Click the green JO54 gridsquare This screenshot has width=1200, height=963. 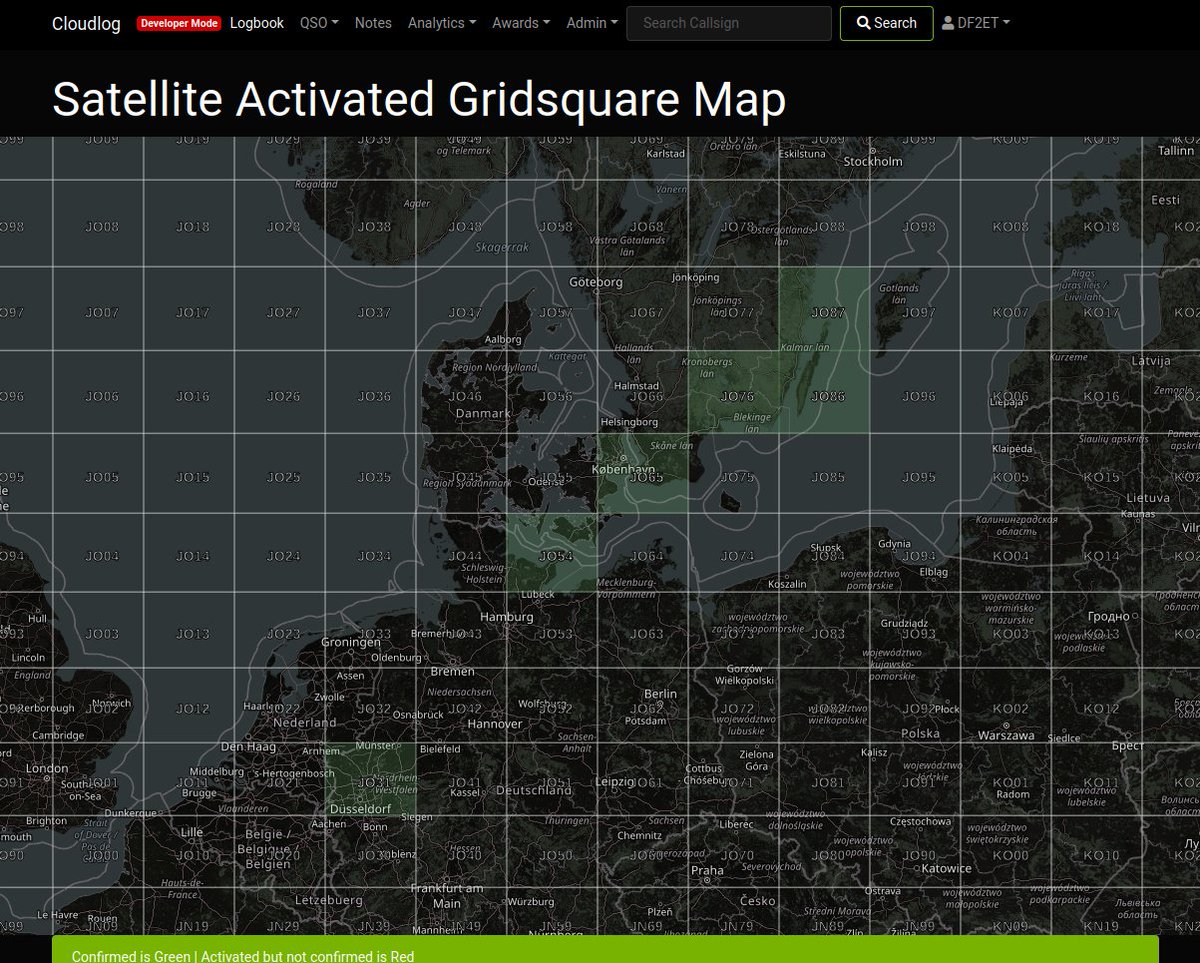coord(552,553)
